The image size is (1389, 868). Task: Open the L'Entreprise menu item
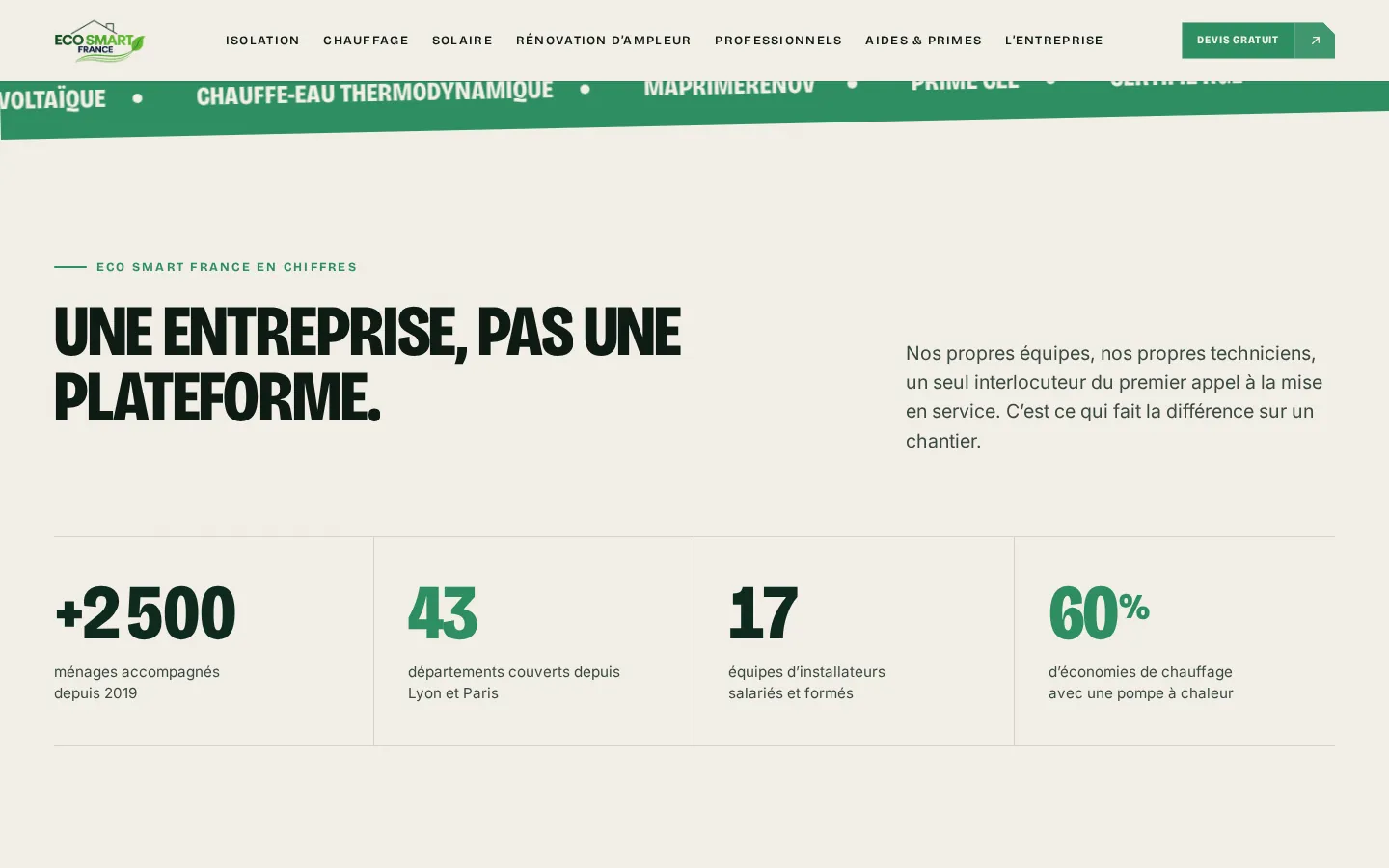(1054, 41)
